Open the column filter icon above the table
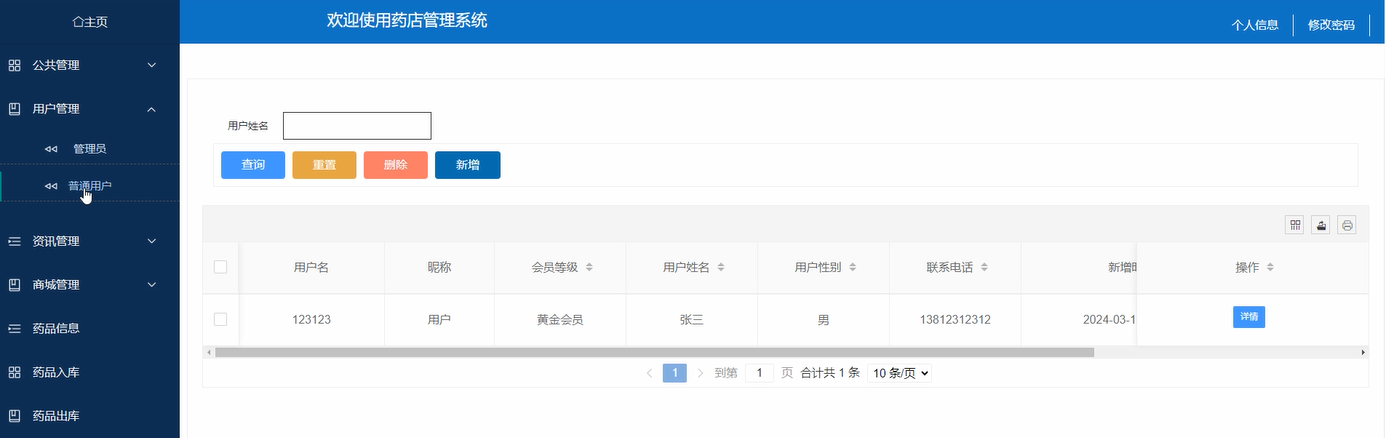The image size is (1385, 438). [x=1295, y=225]
